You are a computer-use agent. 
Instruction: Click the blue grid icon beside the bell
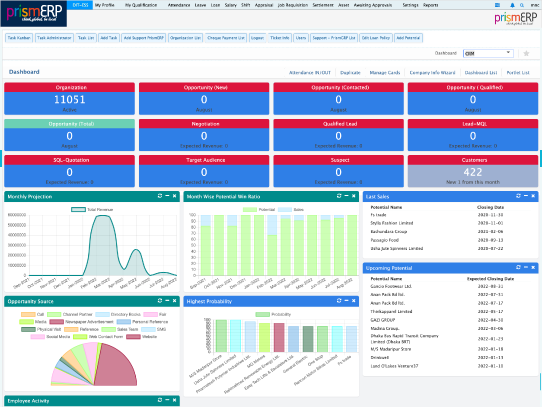tap(497, 5)
